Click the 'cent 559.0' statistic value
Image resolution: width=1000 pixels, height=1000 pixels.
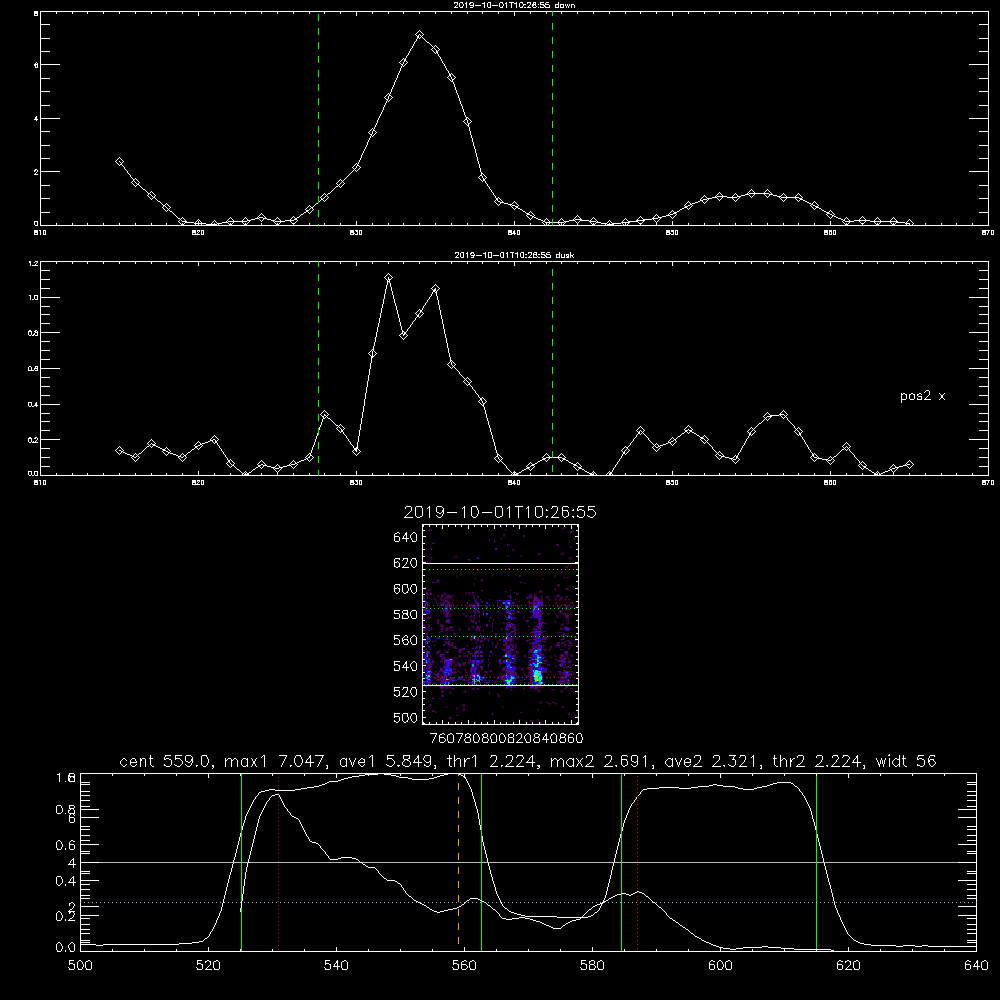(x=168, y=761)
